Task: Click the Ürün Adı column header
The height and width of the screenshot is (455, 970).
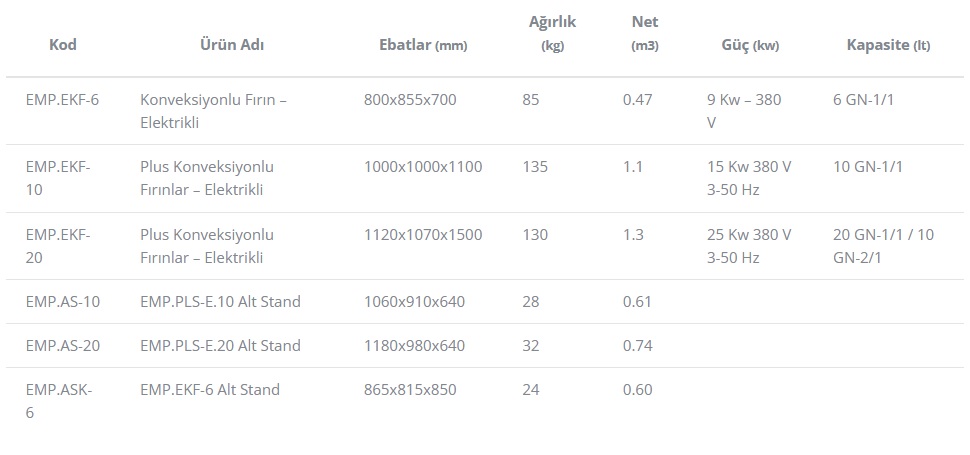Action: 232,45
